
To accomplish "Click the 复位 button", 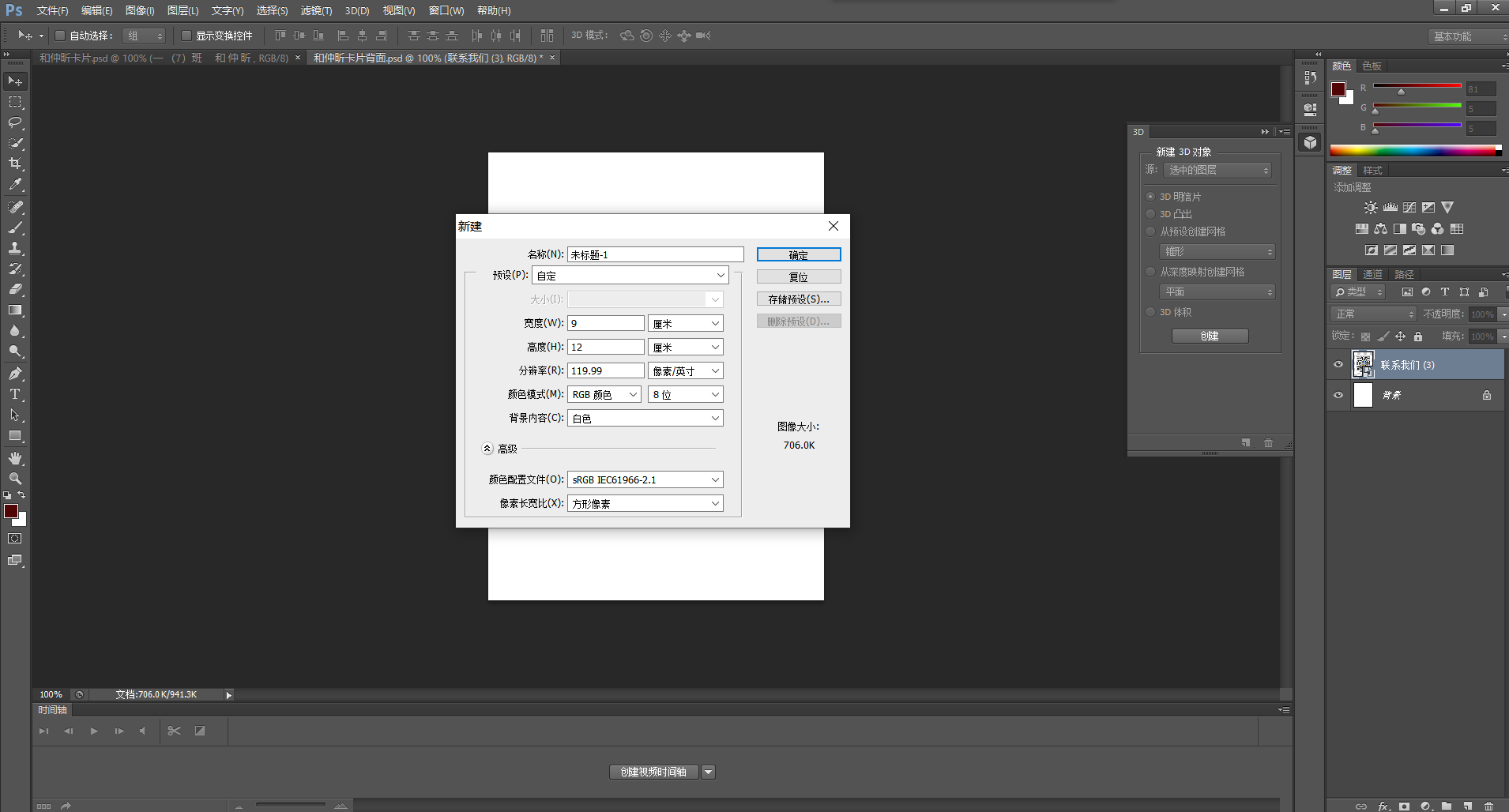I will (799, 276).
